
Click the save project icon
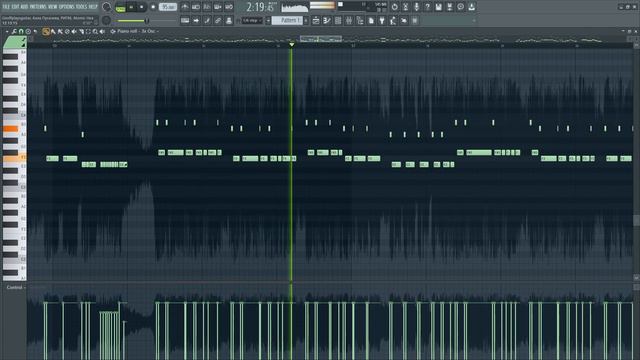coord(438,7)
